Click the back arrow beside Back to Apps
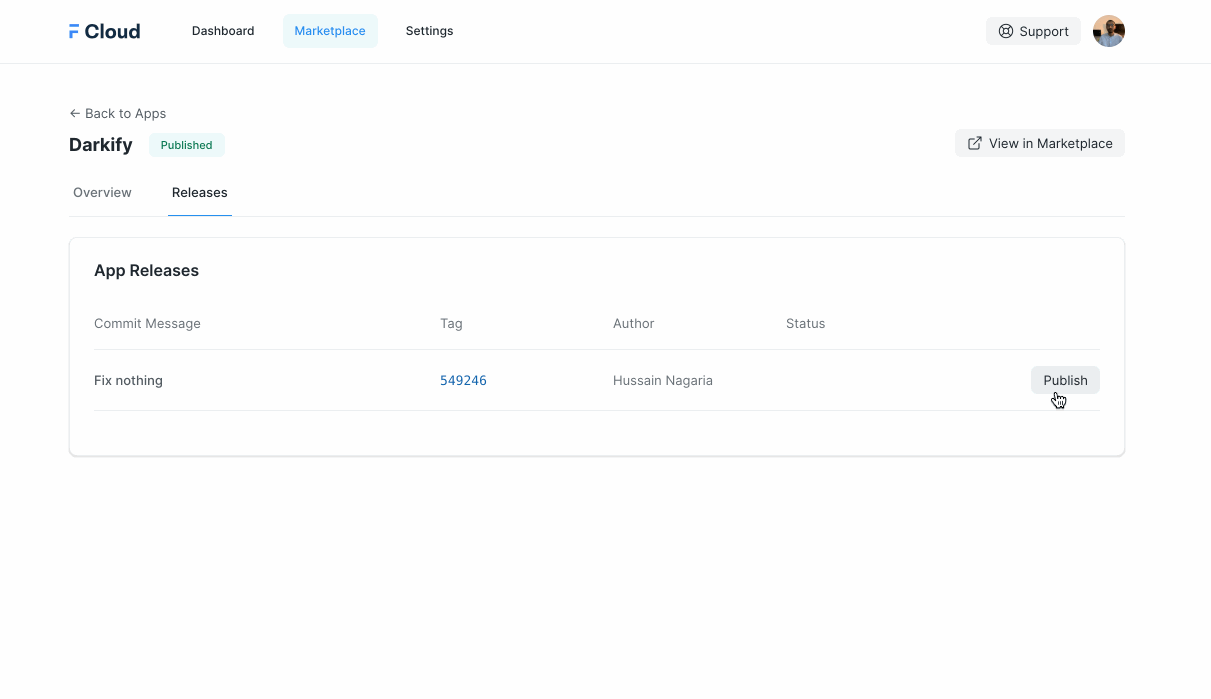Viewport: 1211px width, 699px height. tap(74, 113)
